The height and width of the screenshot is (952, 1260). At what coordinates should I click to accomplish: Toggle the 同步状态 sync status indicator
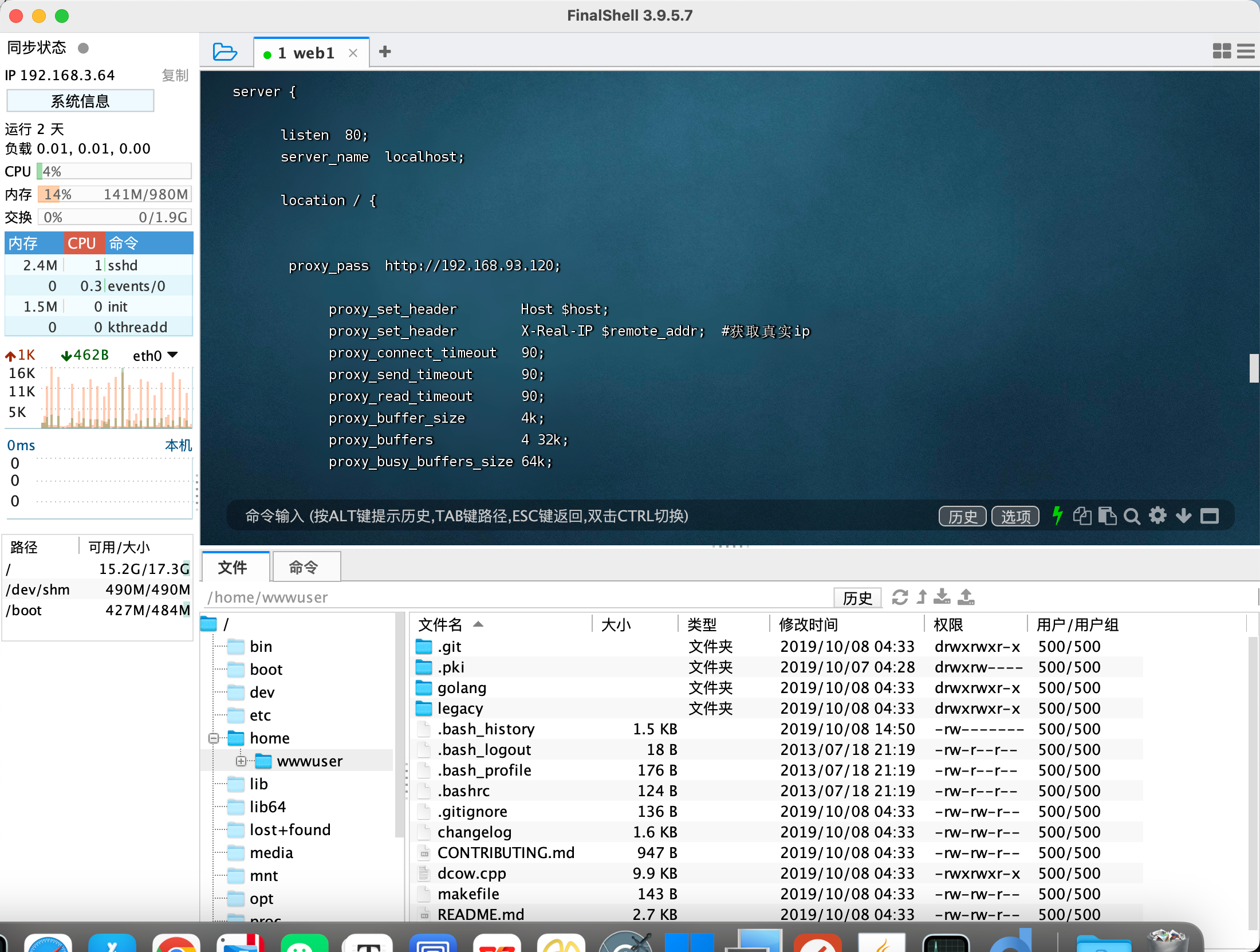coord(83,48)
